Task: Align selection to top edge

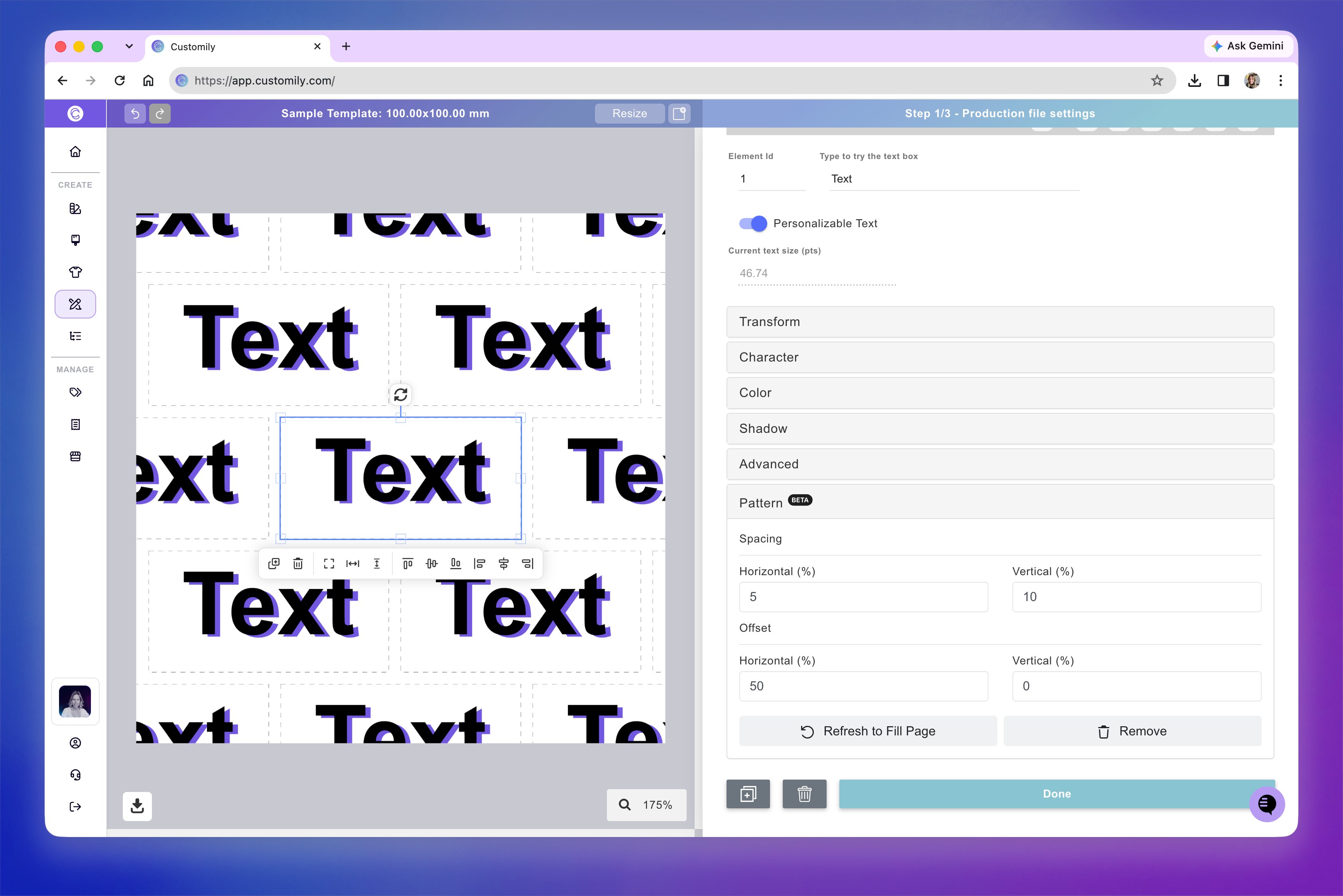Action: [x=408, y=564]
